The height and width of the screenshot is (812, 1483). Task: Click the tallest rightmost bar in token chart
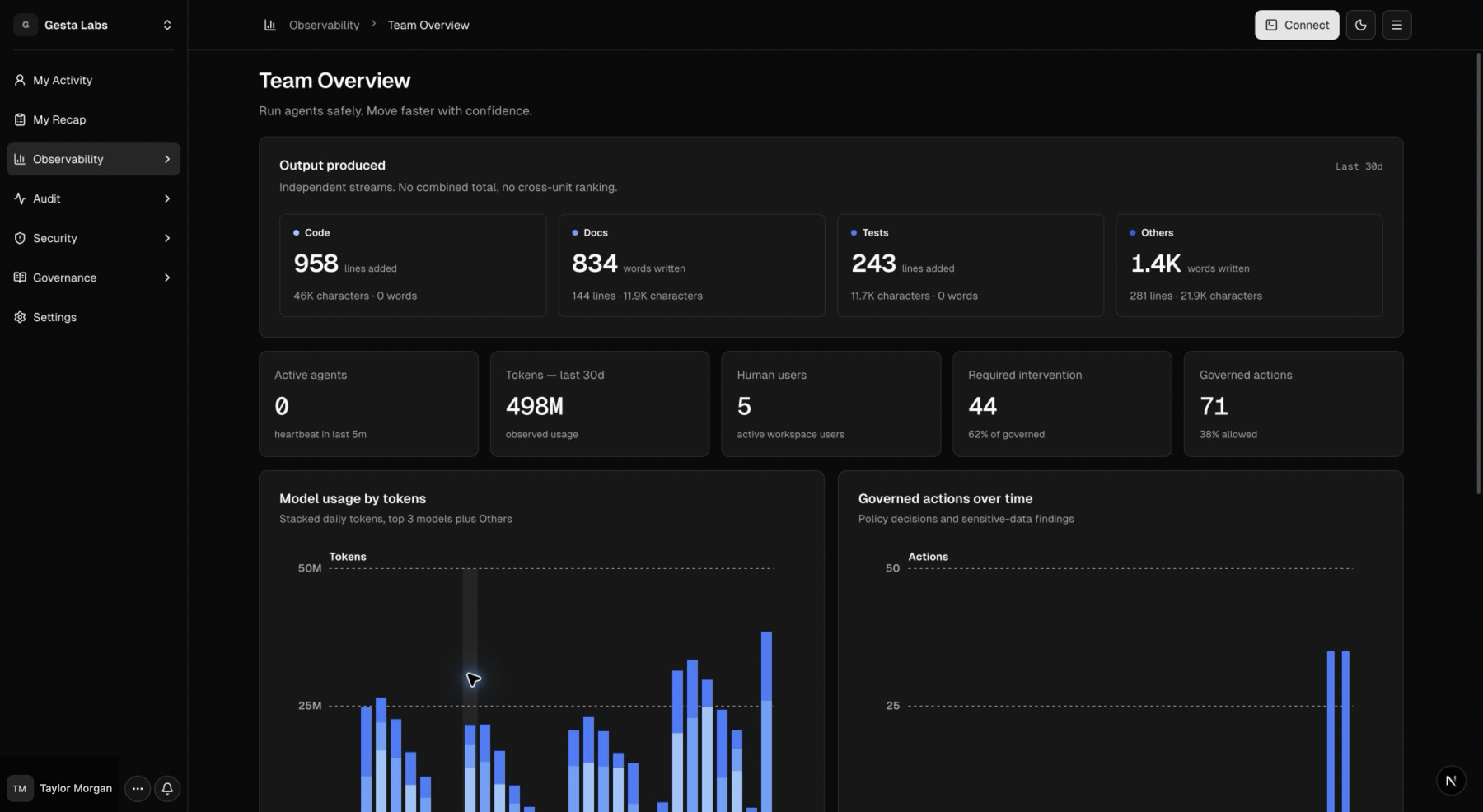tap(766, 722)
